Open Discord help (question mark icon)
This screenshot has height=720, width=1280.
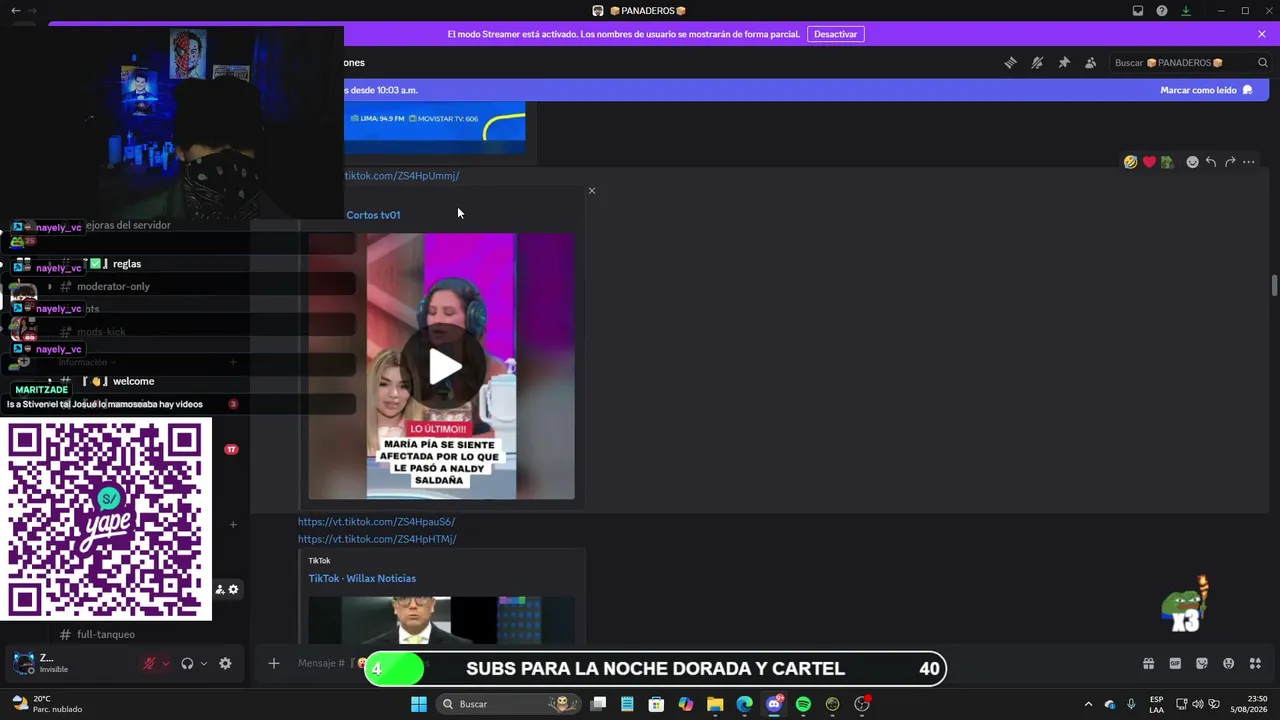1162,11
